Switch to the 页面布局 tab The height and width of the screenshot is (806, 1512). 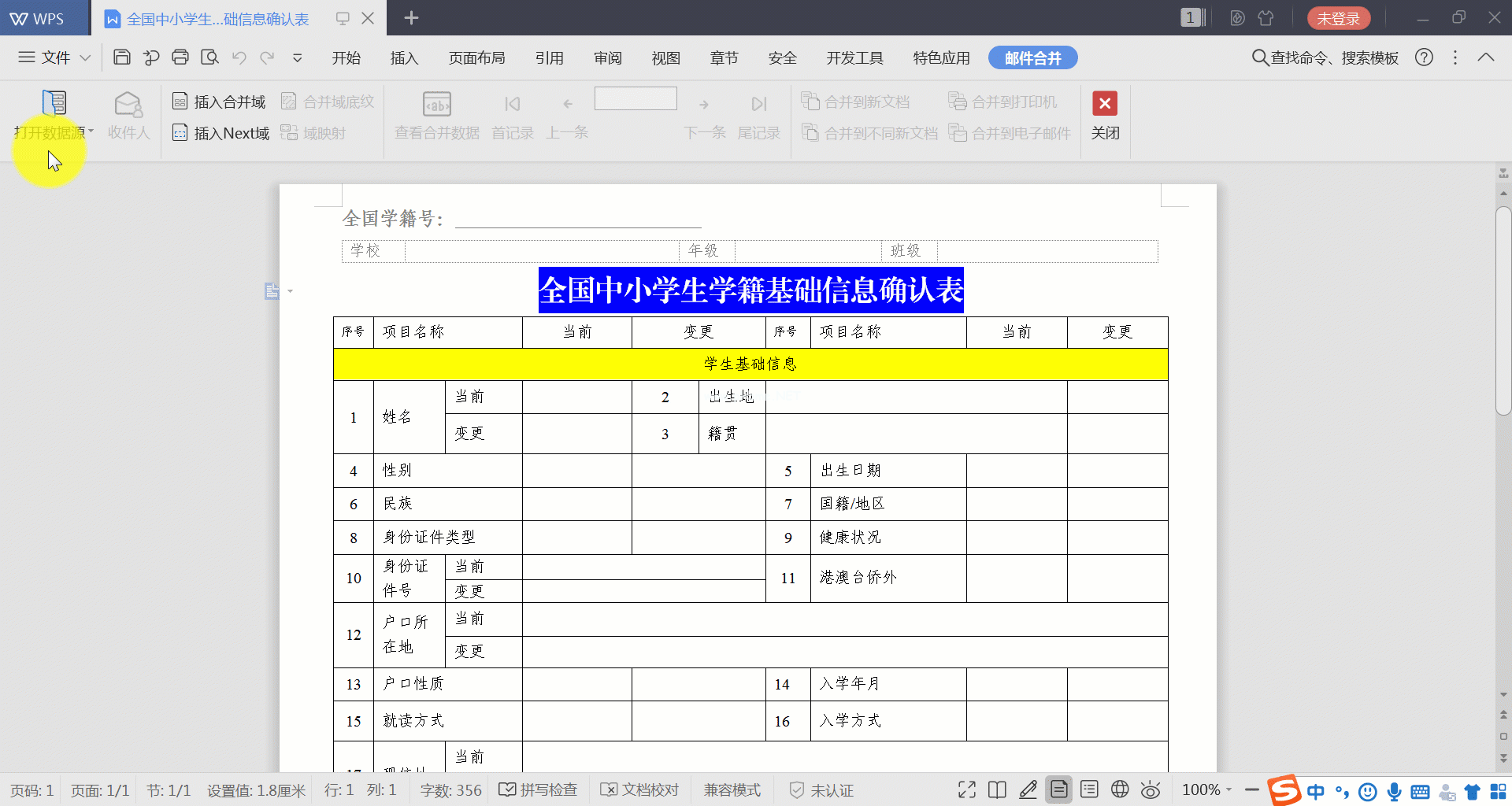pos(476,58)
